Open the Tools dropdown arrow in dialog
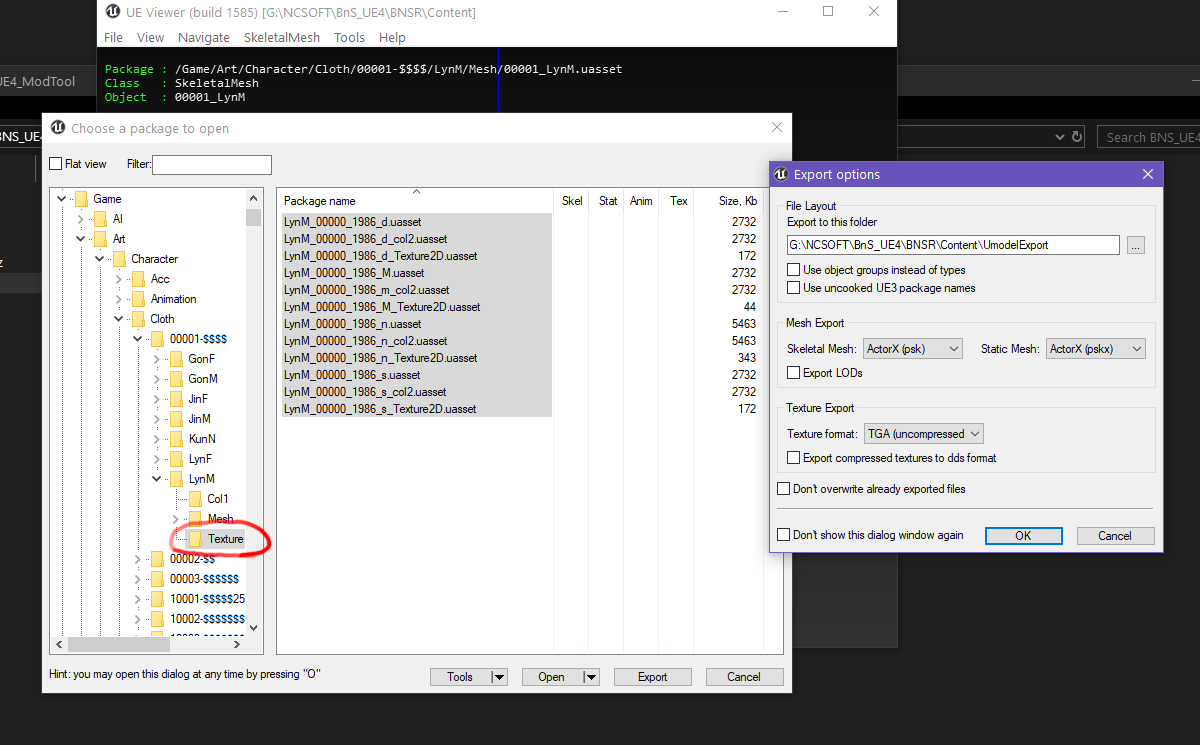 coord(499,677)
